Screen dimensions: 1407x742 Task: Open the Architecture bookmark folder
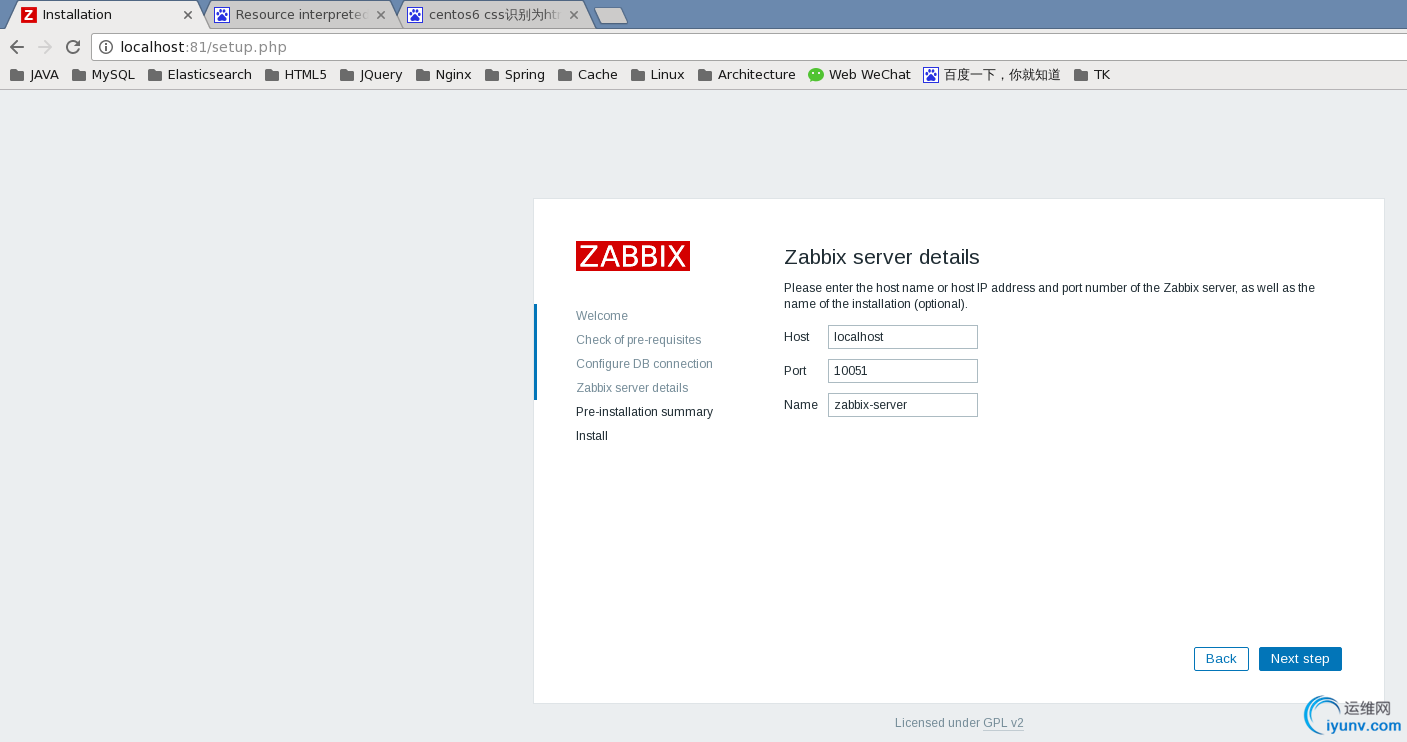747,75
